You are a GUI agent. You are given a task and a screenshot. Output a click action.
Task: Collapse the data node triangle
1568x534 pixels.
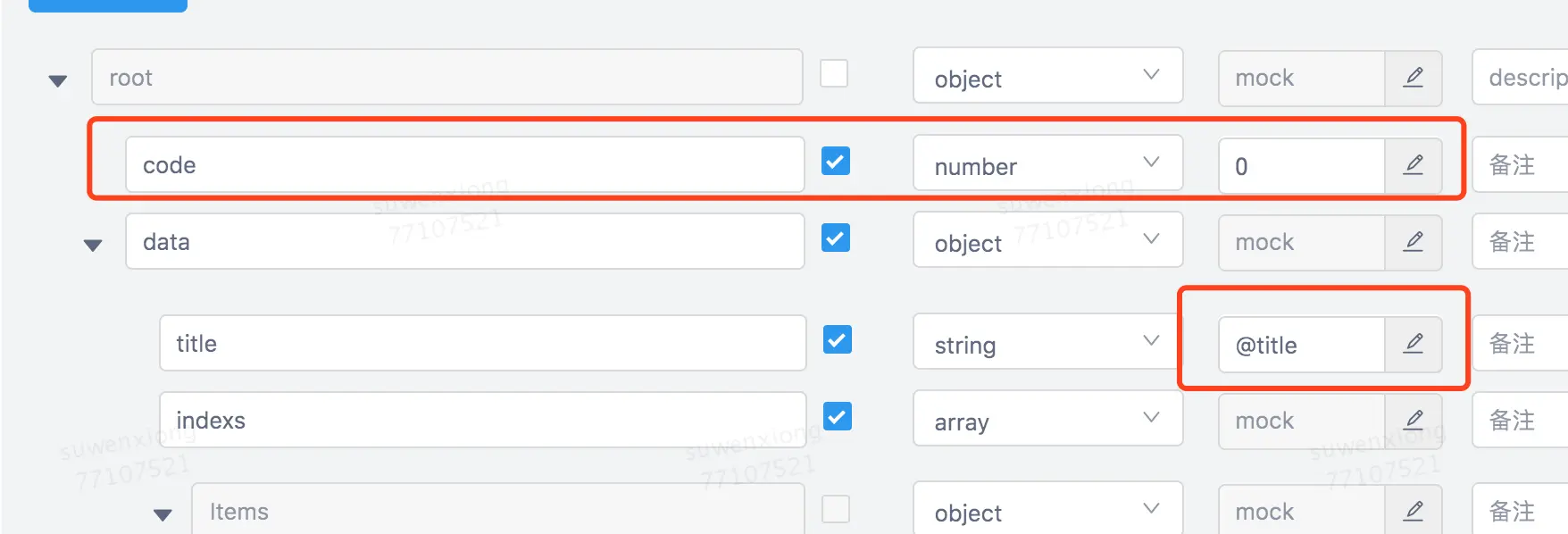tap(93, 246)
